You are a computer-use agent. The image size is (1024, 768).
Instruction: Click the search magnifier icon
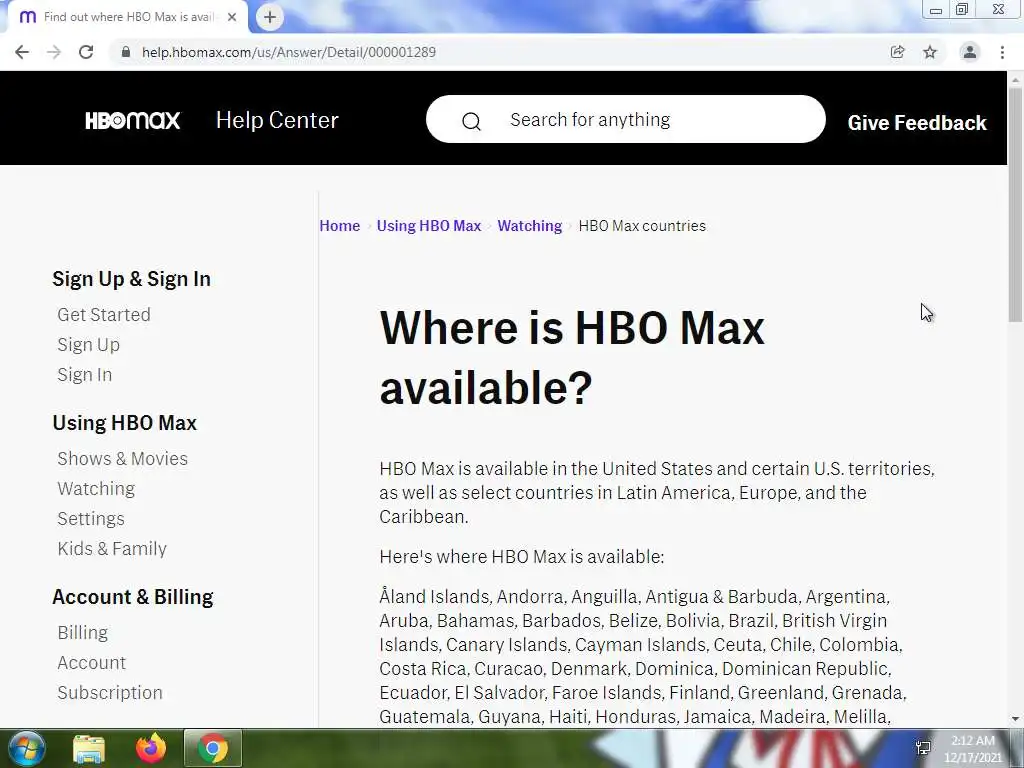(x=471, y=121)
